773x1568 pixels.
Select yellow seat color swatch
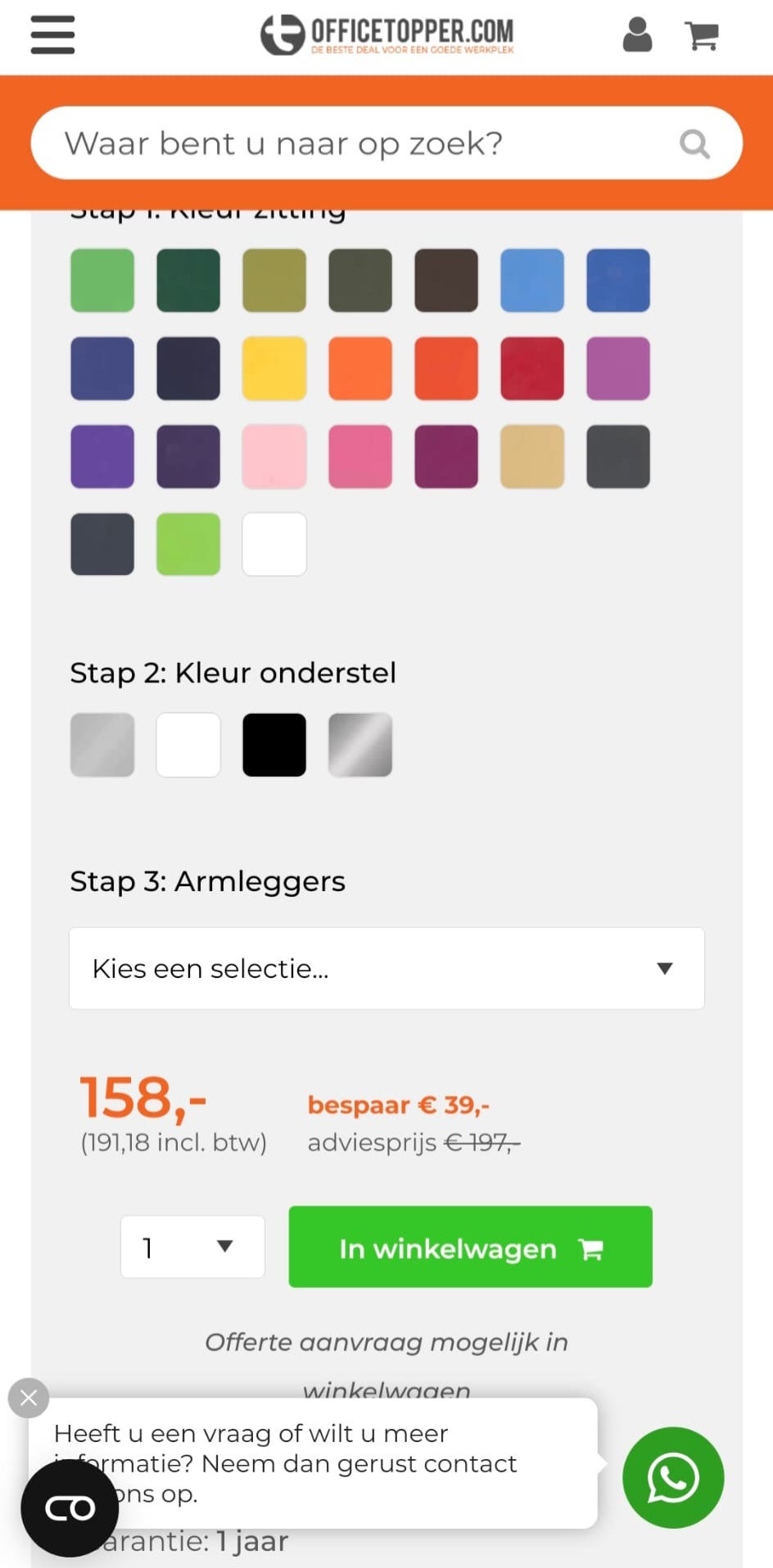point(274,368)
